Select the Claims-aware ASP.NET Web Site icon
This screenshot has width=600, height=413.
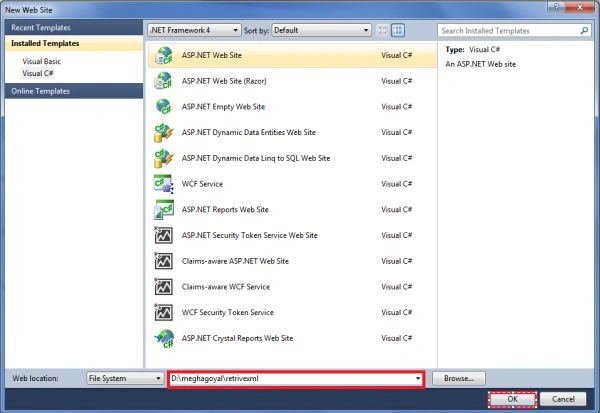coord(164,261)
